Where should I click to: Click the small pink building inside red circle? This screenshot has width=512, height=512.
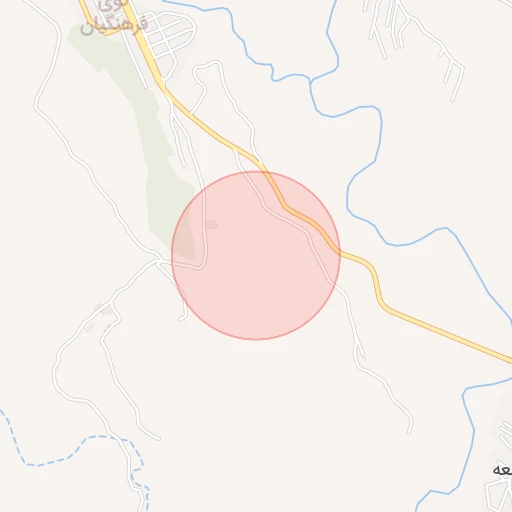212,225
